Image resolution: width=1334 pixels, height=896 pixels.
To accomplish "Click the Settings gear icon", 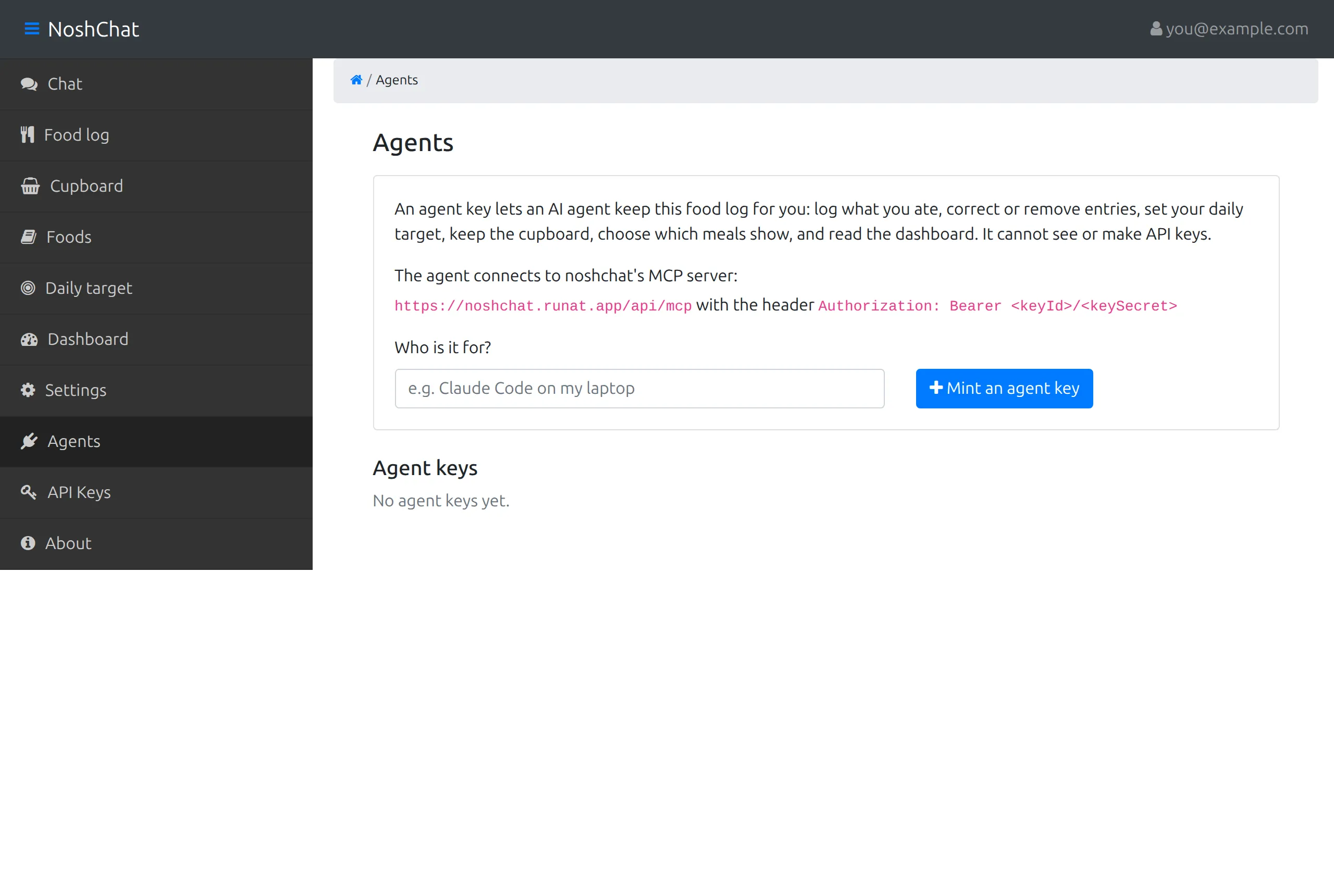I will (x=28, y=390).
